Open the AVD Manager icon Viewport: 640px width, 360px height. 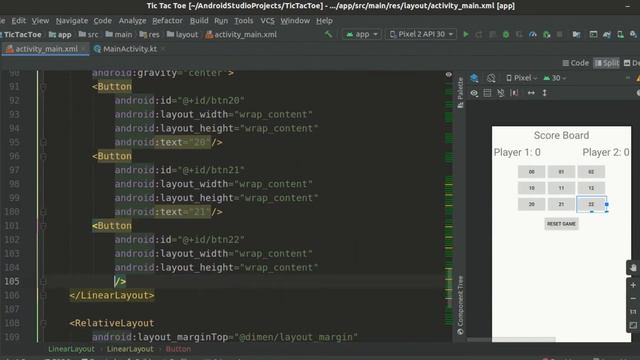620,35
